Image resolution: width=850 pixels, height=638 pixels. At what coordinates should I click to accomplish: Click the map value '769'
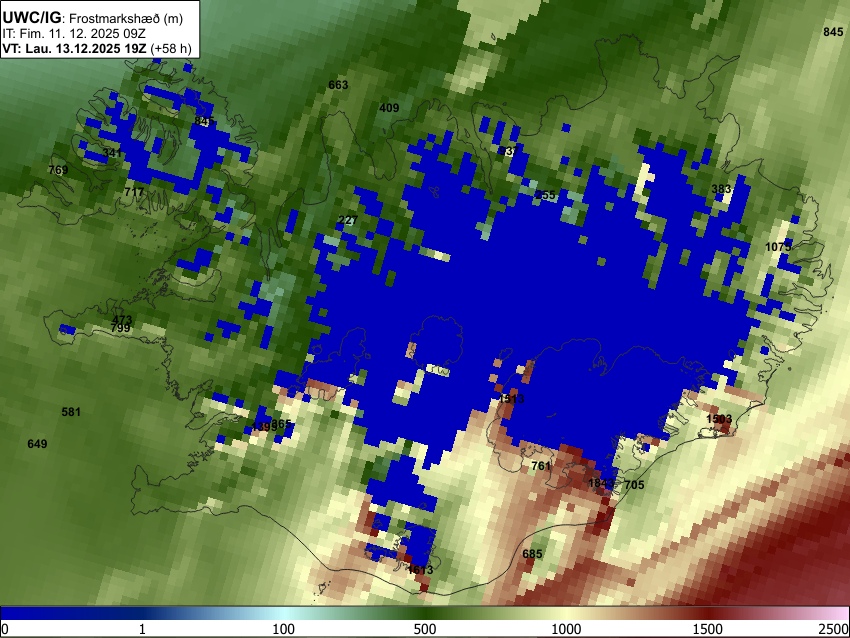click(58, 170)
